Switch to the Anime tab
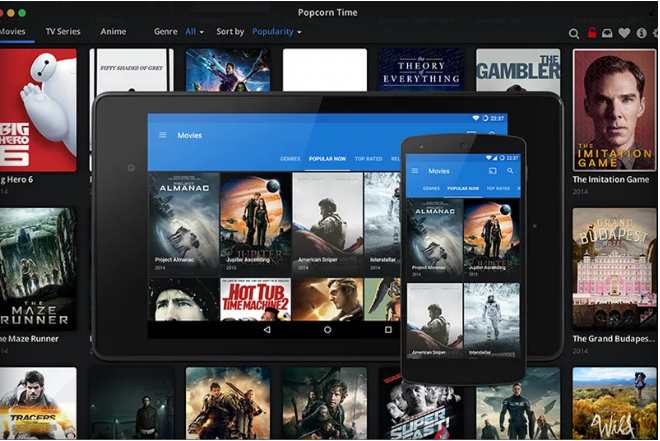The image size is (660, 441). point(113,32)
